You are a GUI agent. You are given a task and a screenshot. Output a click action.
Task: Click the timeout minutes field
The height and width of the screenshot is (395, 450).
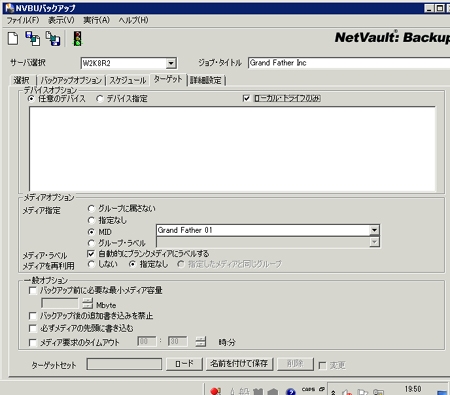177,341
